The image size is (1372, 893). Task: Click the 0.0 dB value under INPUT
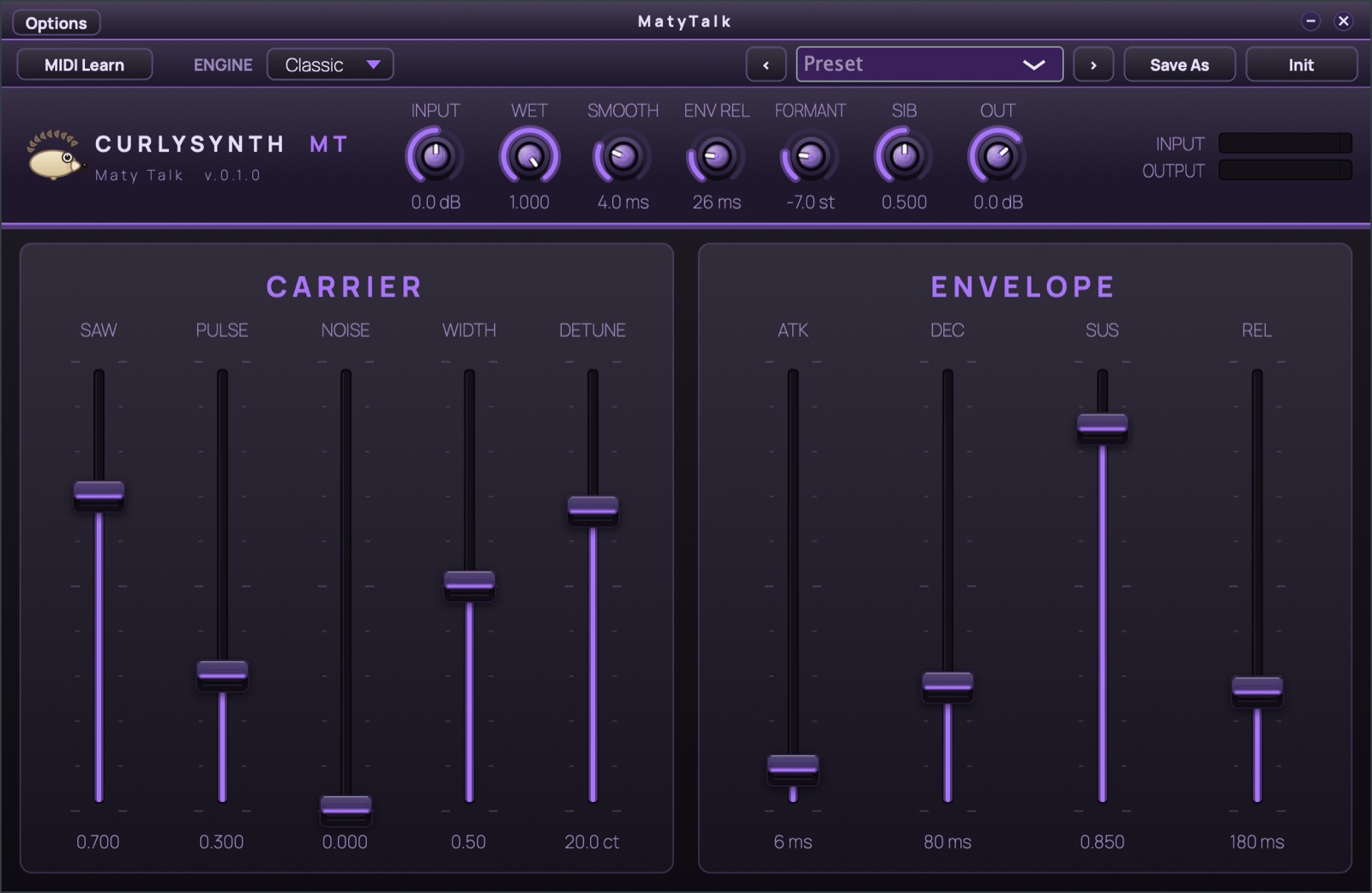point(436,202)
